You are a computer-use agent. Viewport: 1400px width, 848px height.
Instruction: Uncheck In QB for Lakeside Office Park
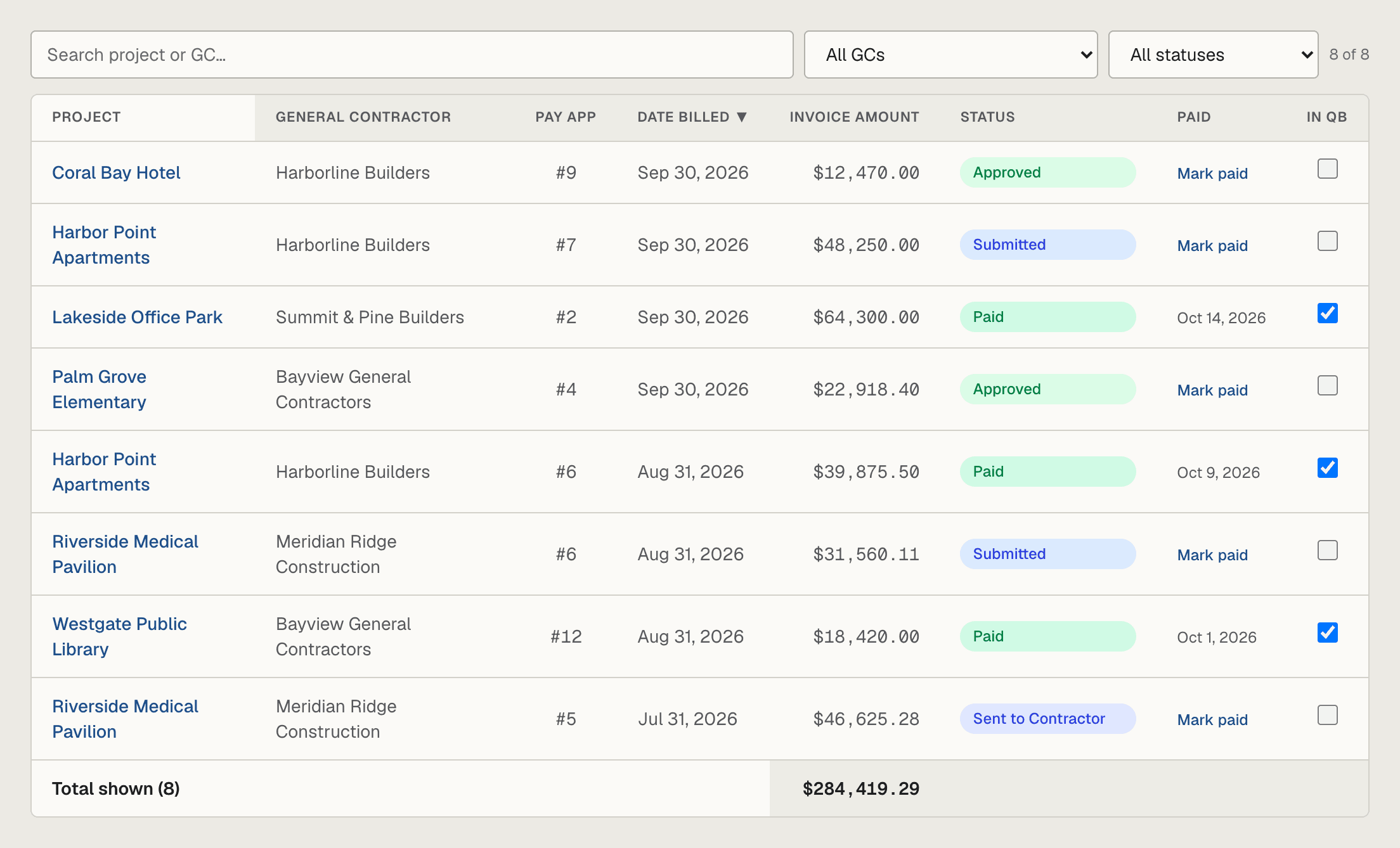[x=1327, y=313]
